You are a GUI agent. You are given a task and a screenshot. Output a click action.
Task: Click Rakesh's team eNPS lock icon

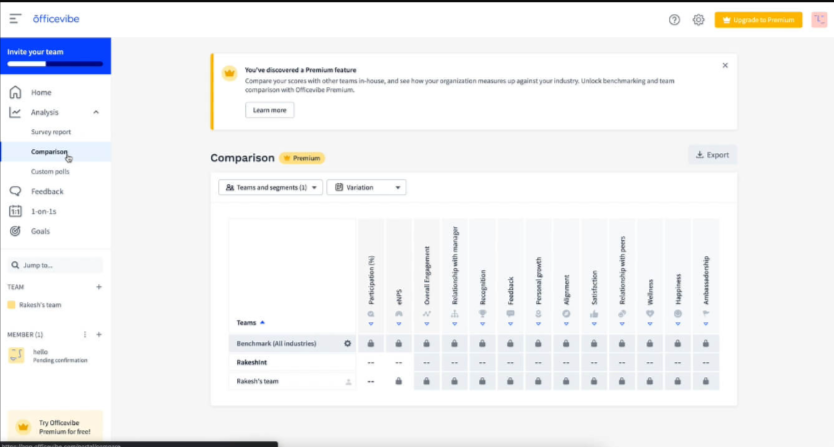click(398, 381)
